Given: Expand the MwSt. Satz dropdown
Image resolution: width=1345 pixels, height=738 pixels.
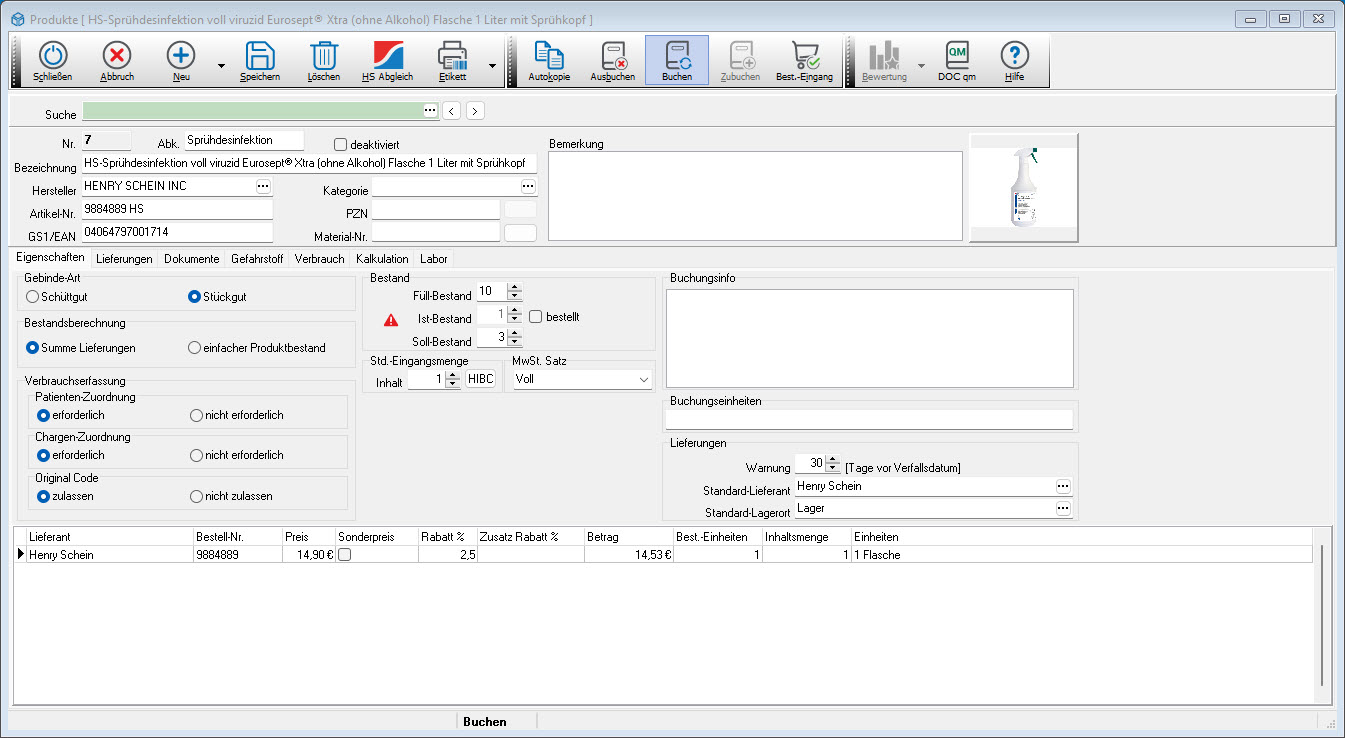Looking at the screenshot, I should click(x=642, y=380).
